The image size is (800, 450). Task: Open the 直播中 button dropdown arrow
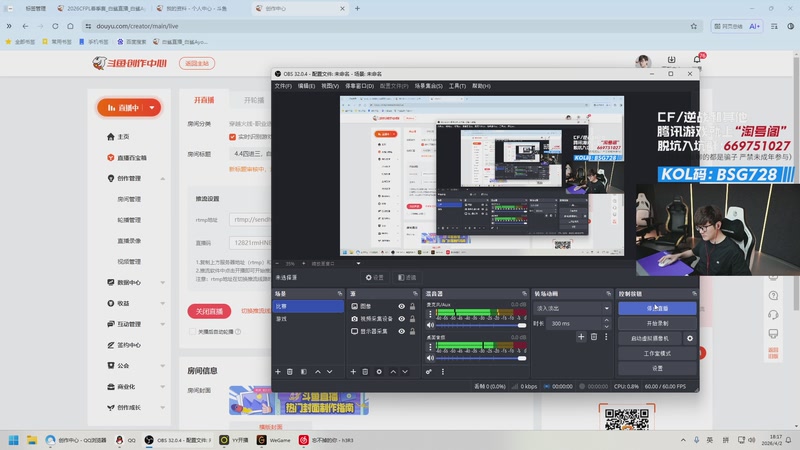(x=152, y=108)
